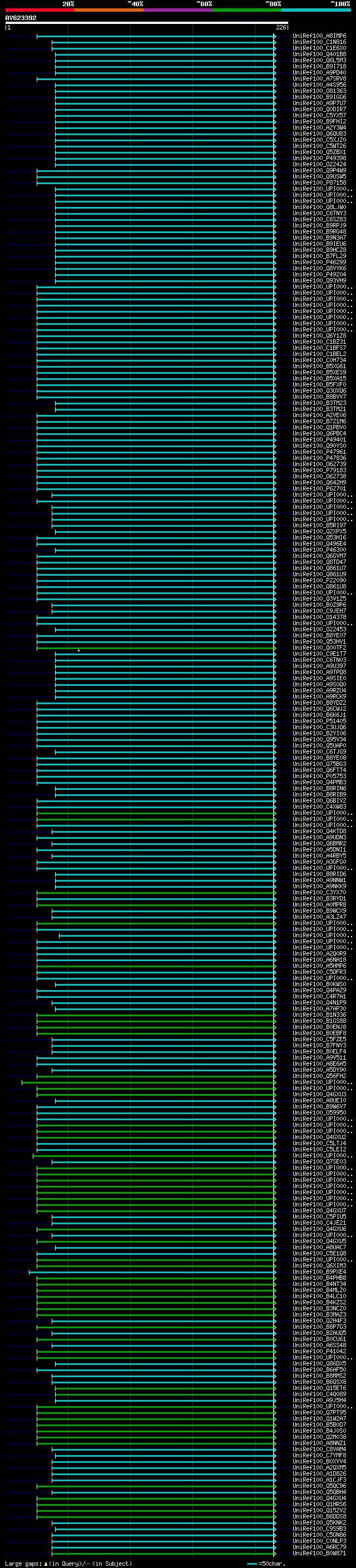Select hit label UniRef100_Q7PT95
356x1568 pixels.
pos(319,1412)
